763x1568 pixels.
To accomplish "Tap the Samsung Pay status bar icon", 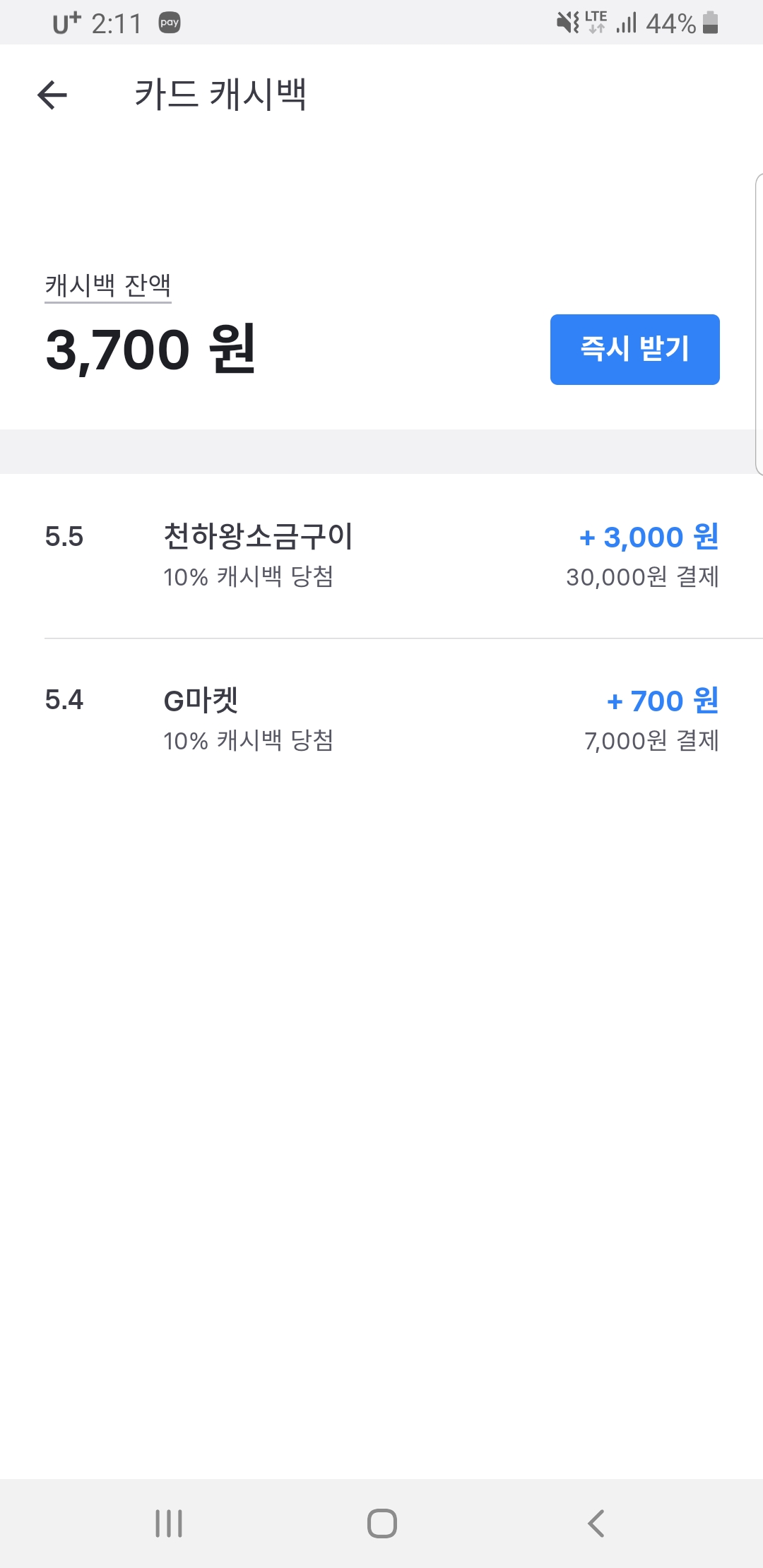I will click(170, 23).
